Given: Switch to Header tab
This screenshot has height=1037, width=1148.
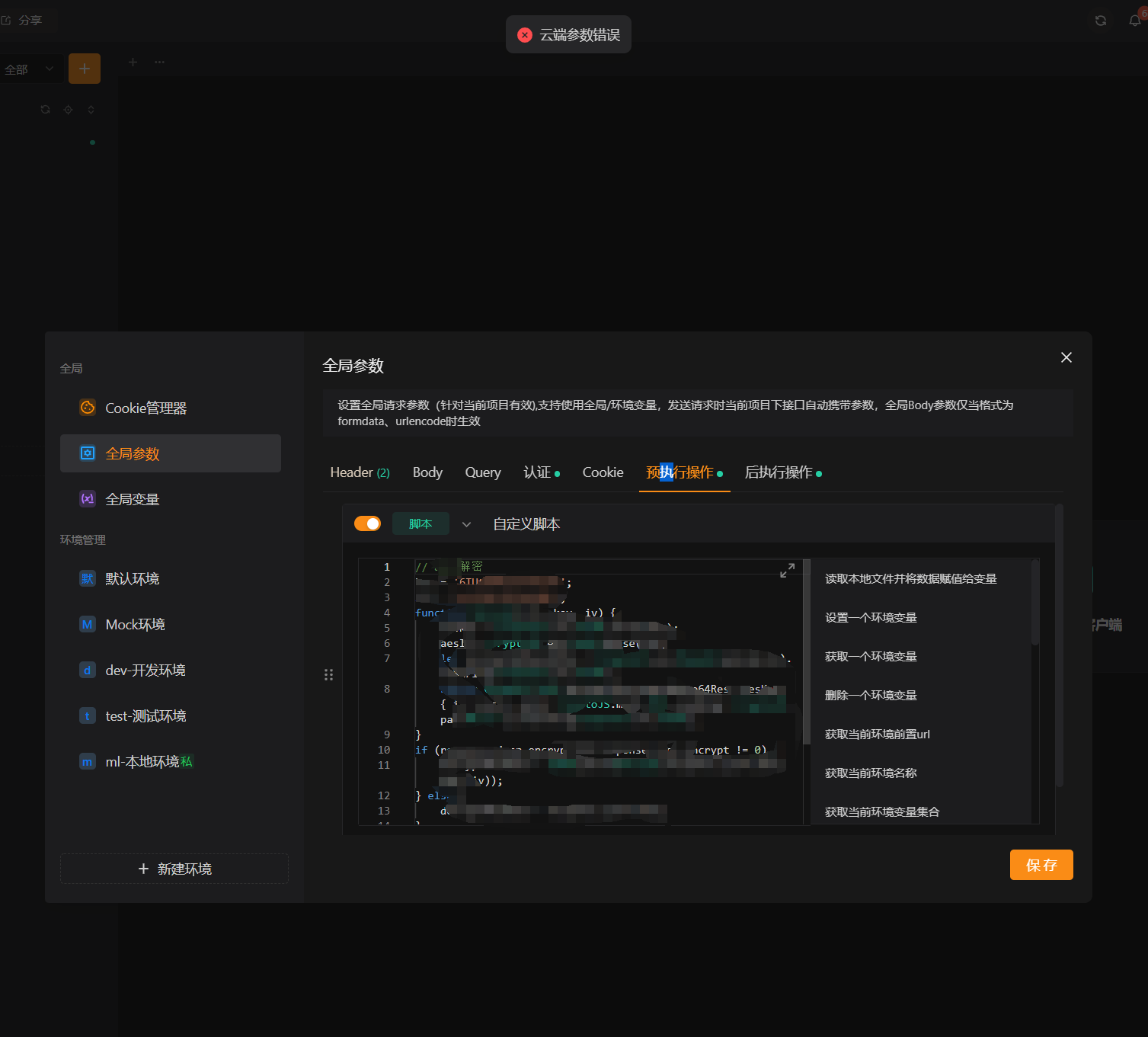Looking at the screenshot, I should coord(360,472).
